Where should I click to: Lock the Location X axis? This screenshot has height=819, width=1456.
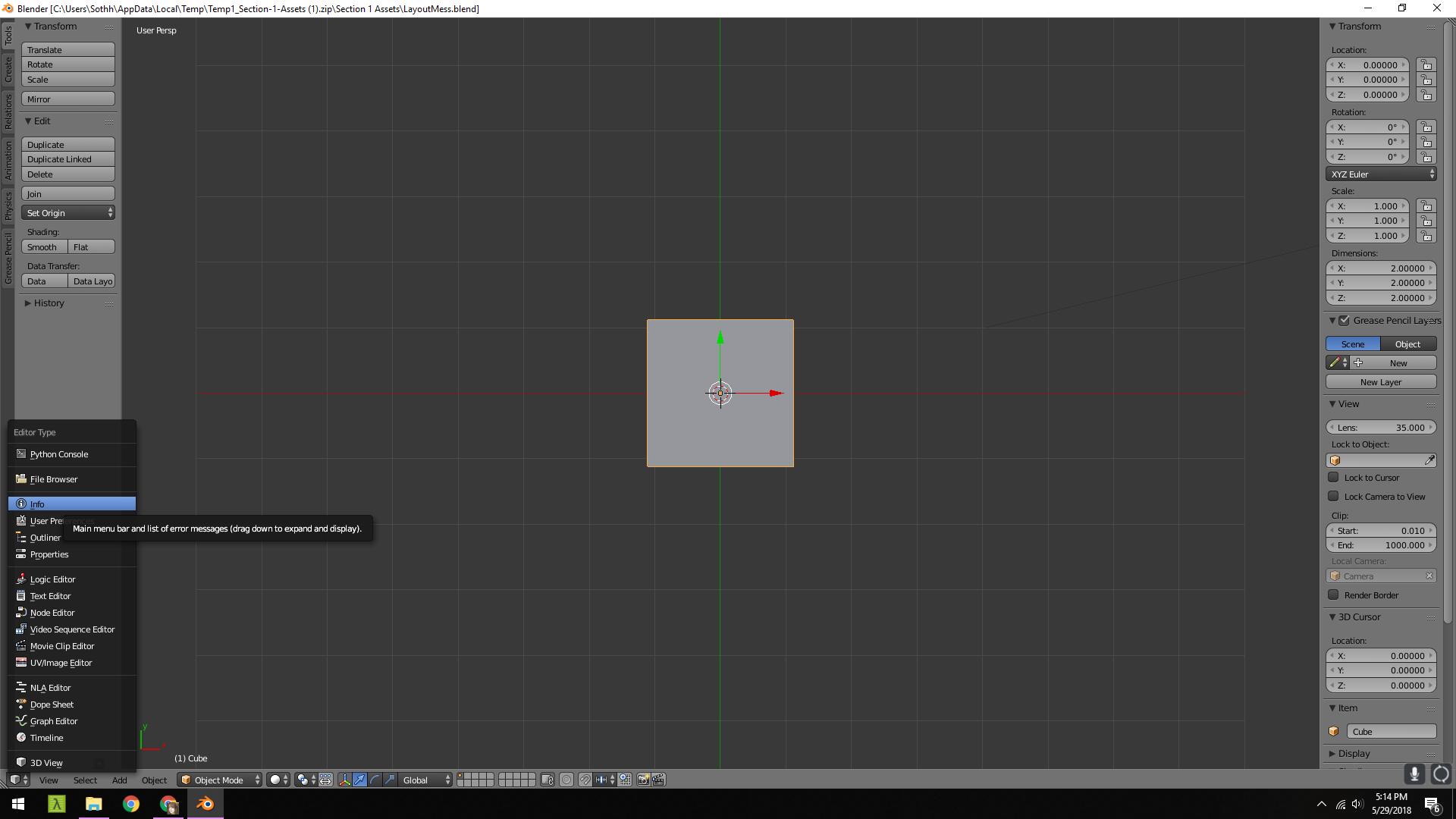click(1426, 65)
